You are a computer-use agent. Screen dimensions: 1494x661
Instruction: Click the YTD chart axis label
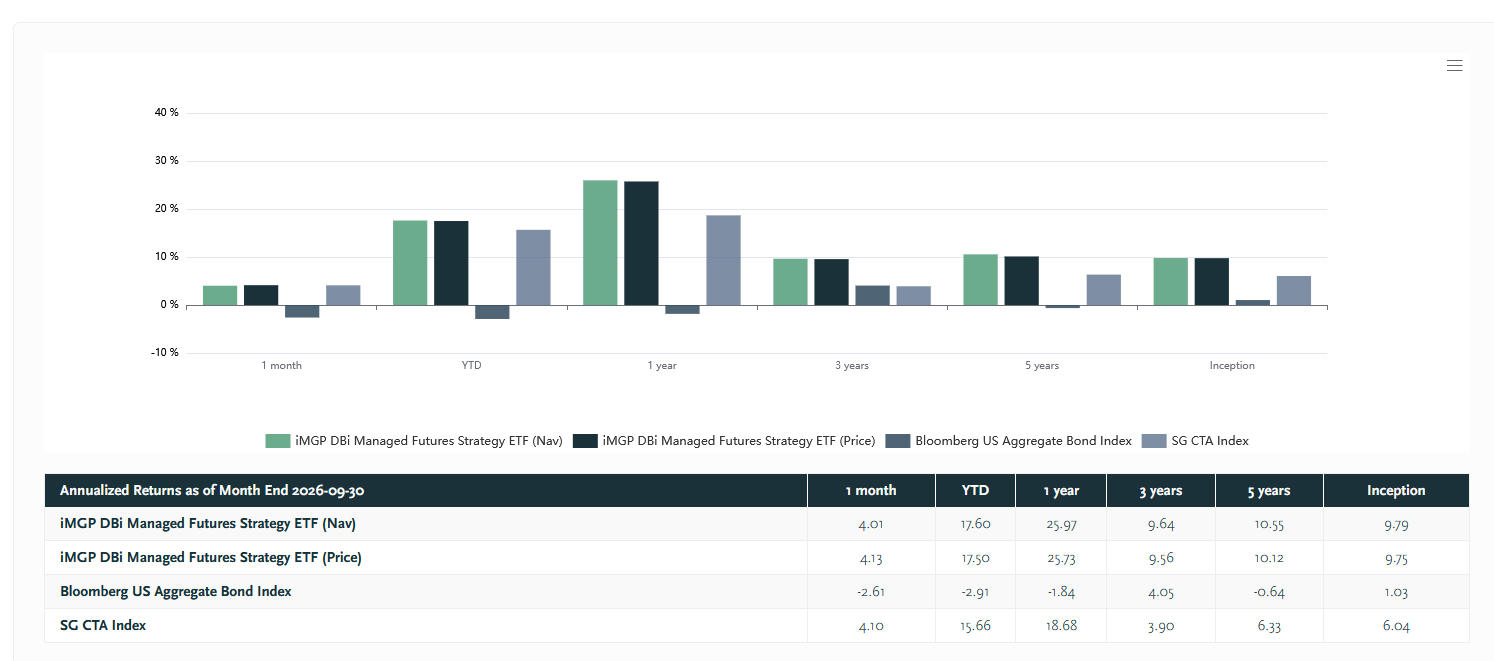click(x=472, y=366)
